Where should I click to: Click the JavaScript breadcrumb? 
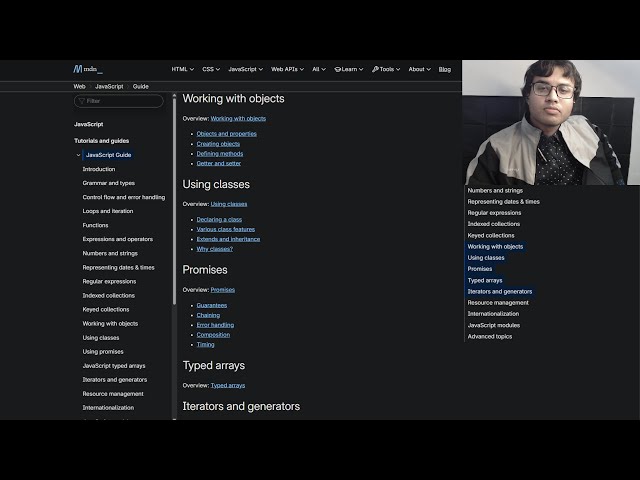[109, 87]
